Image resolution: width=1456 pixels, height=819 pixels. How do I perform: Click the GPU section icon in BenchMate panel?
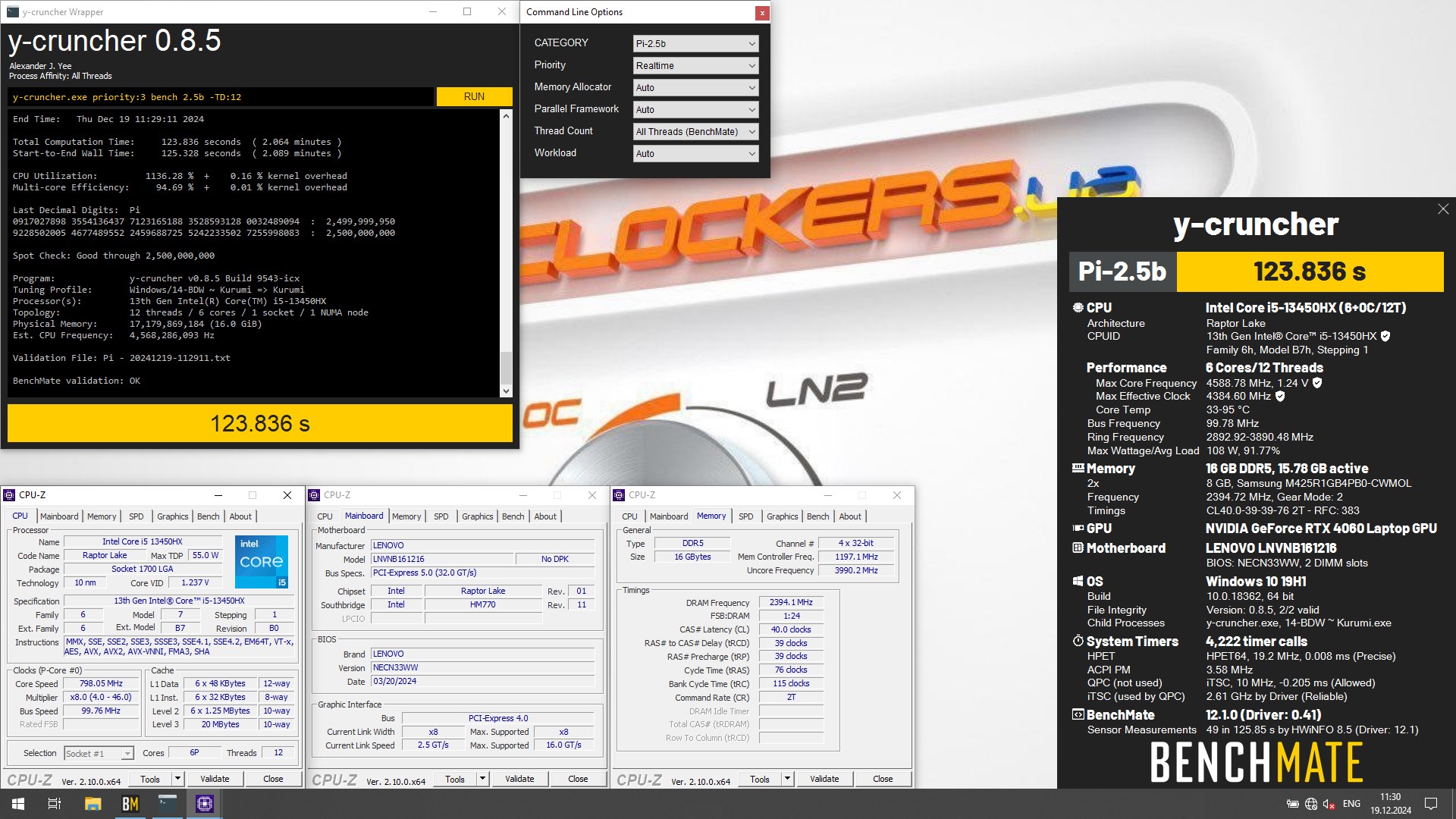(1078, 529)
